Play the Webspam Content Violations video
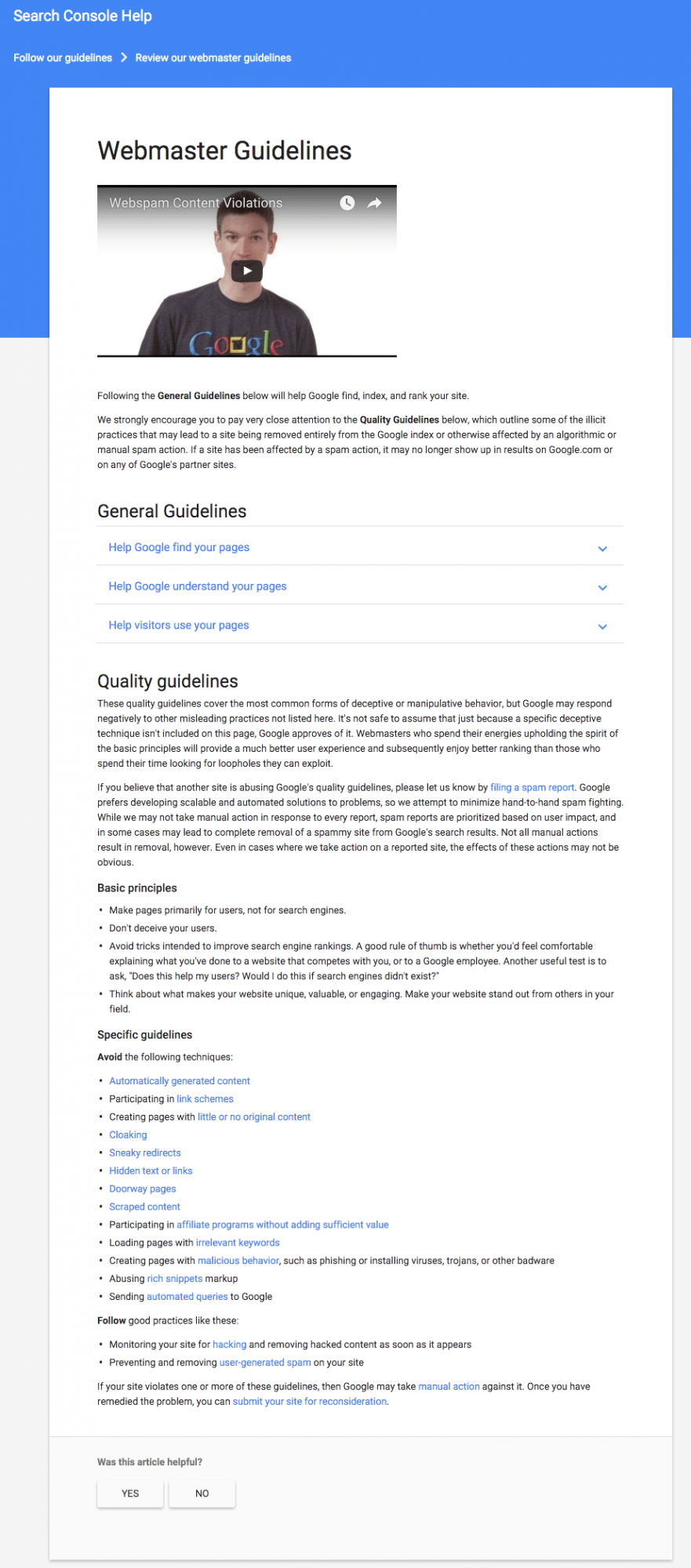691x1568 pixels. coord(246,270)
